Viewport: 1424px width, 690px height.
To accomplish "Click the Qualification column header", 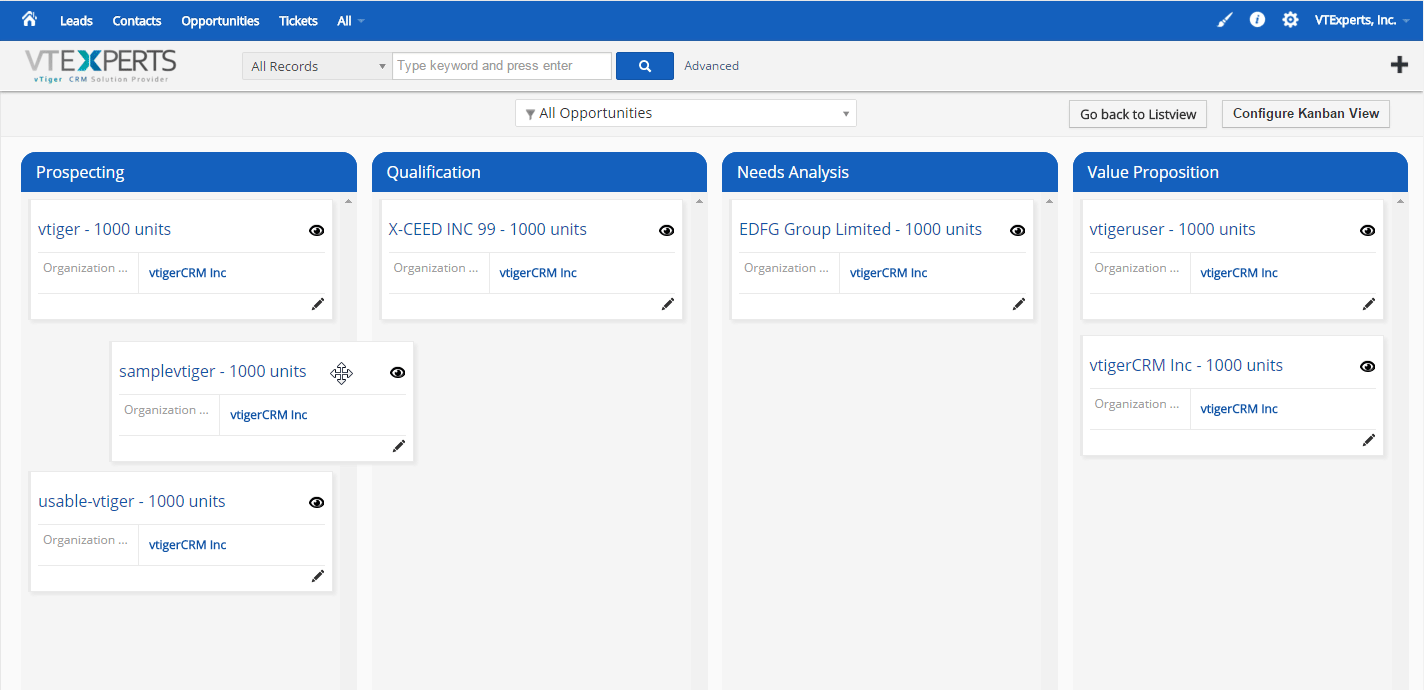I will (x=539, y=172).
